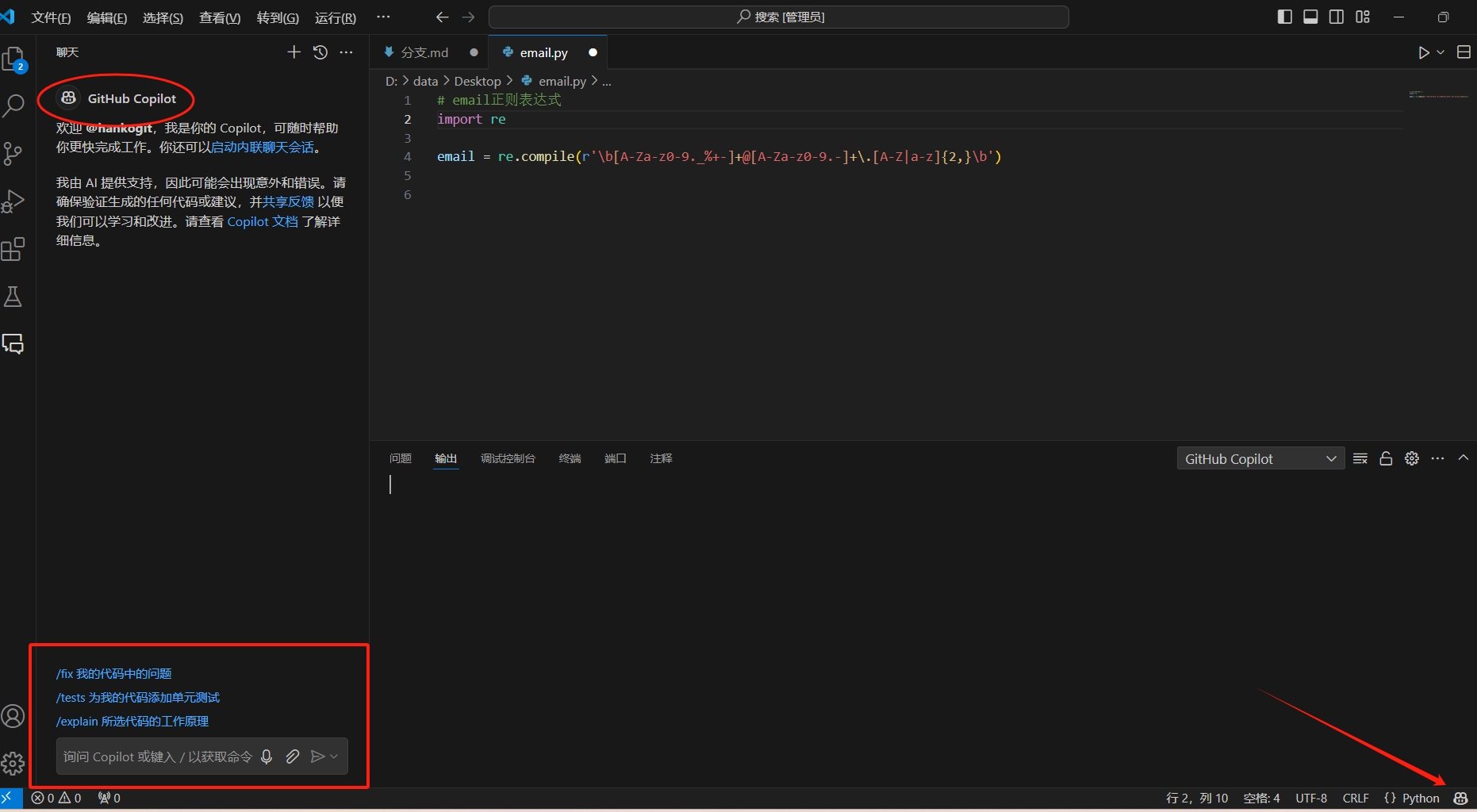Toggle the Panel layout visibility
The image size is (1477, 812).
[x=1310, y=16]
